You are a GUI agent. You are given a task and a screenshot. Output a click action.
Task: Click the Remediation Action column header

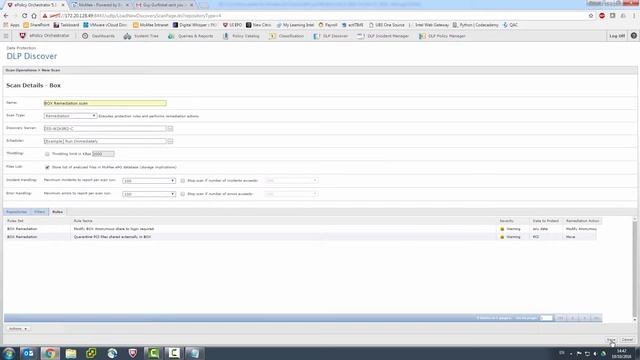(582, 221)
